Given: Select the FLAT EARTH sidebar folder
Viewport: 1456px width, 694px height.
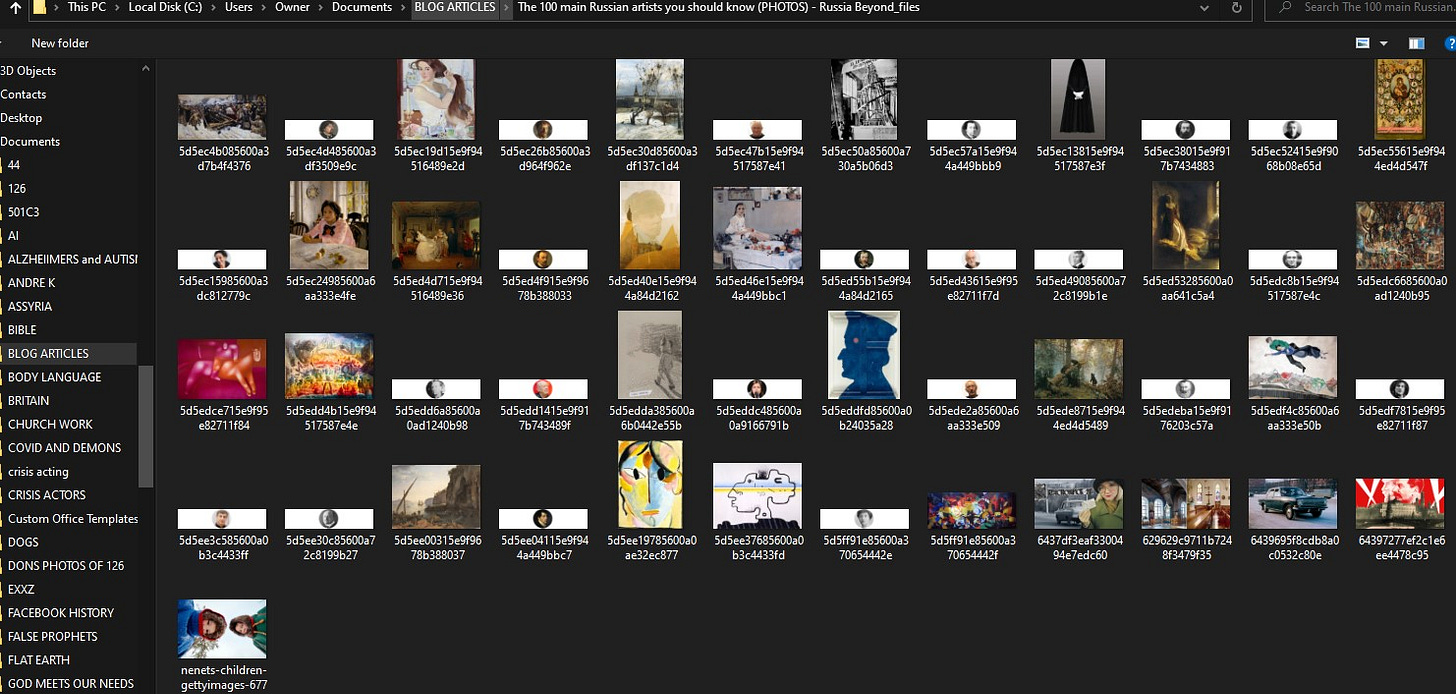Looking at the screenshot, I should pos(39,660).
